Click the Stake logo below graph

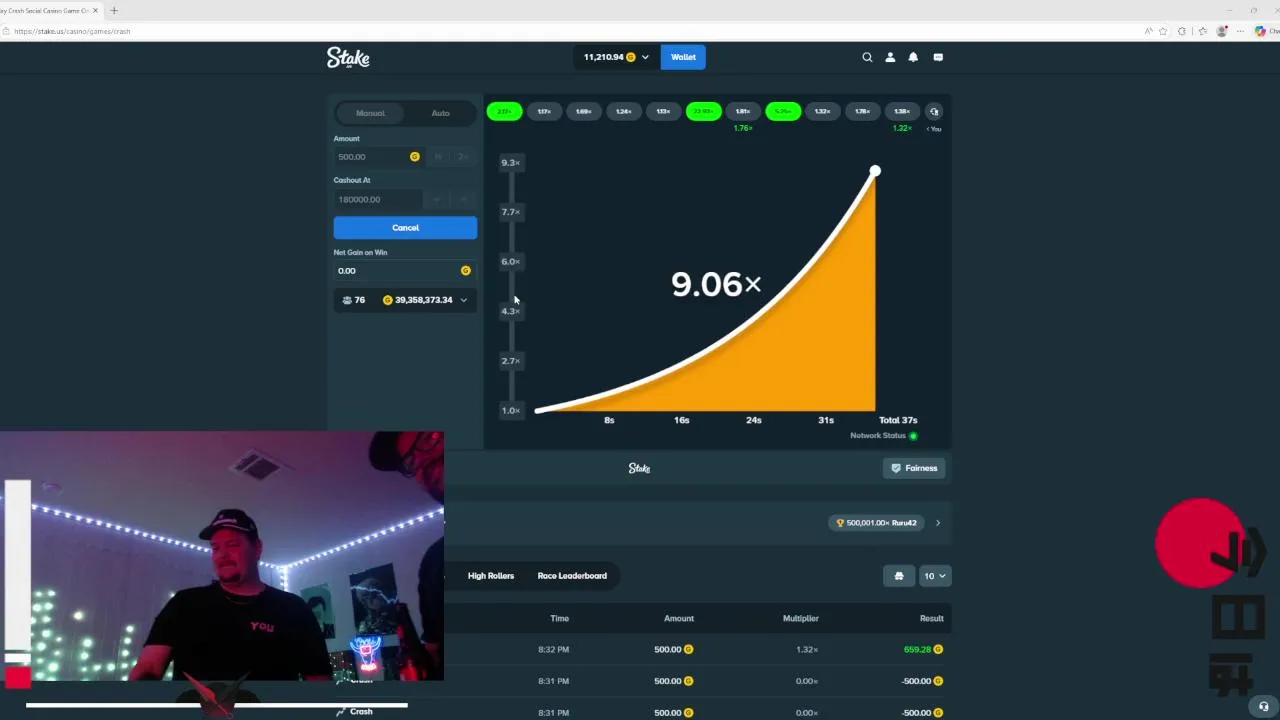(639, 468)
